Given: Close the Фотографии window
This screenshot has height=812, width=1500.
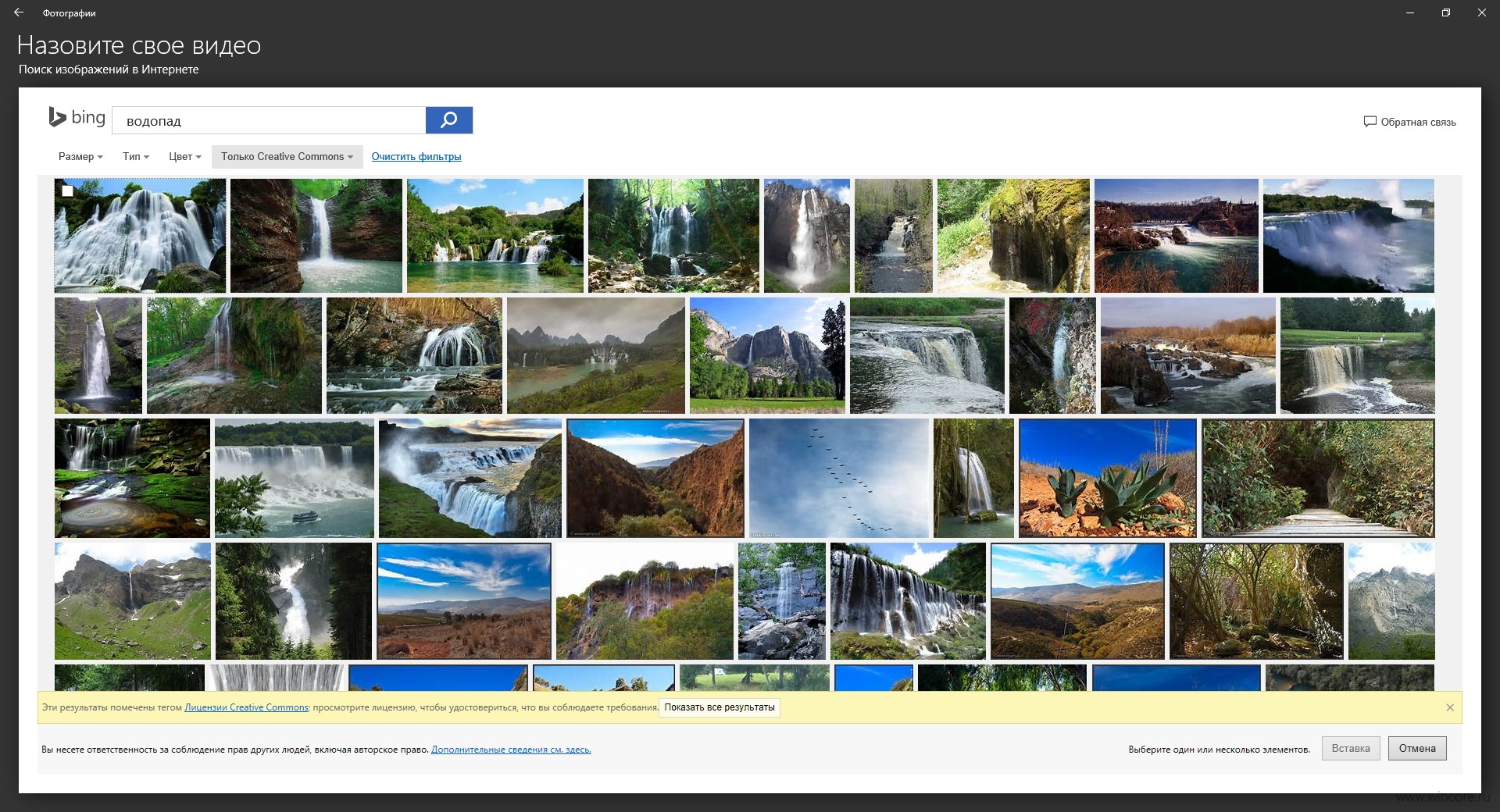Looking at the screenshot, I should [1482, 12].
